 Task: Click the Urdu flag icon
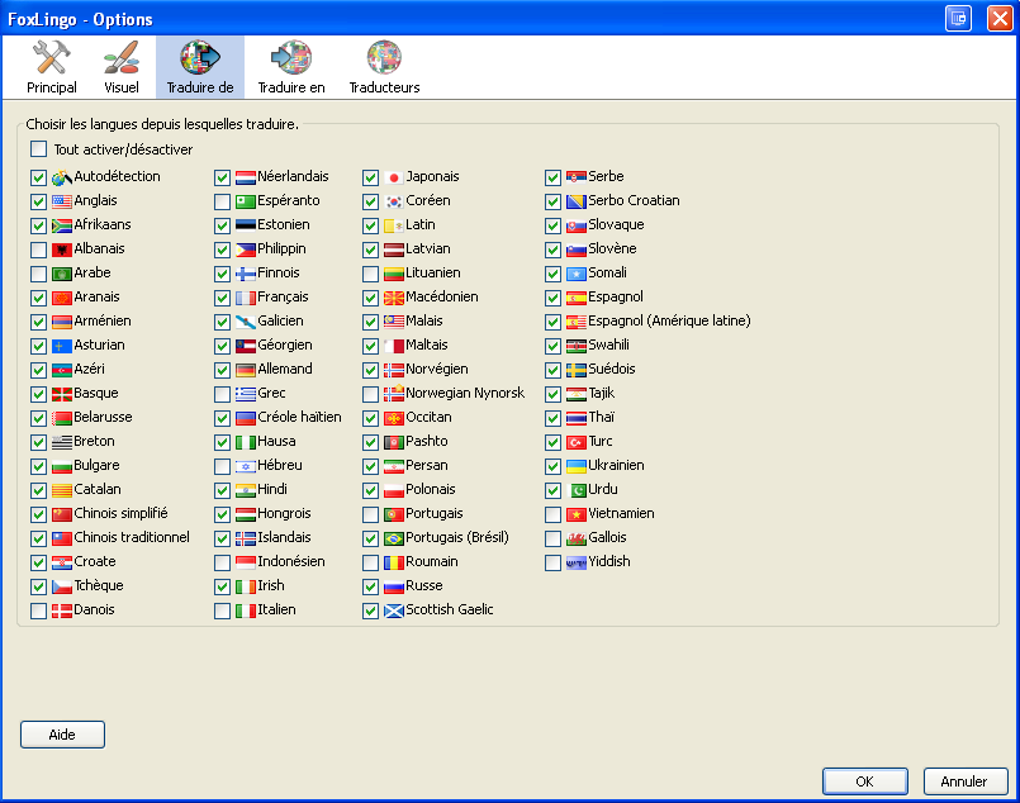pos(576,491)
